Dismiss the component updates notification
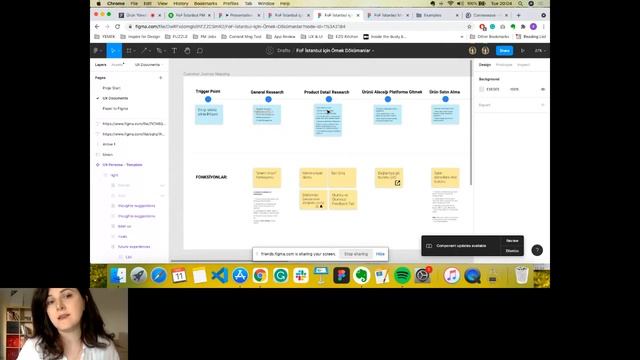This screenshot has width=640, height=360. coord(512,251)
